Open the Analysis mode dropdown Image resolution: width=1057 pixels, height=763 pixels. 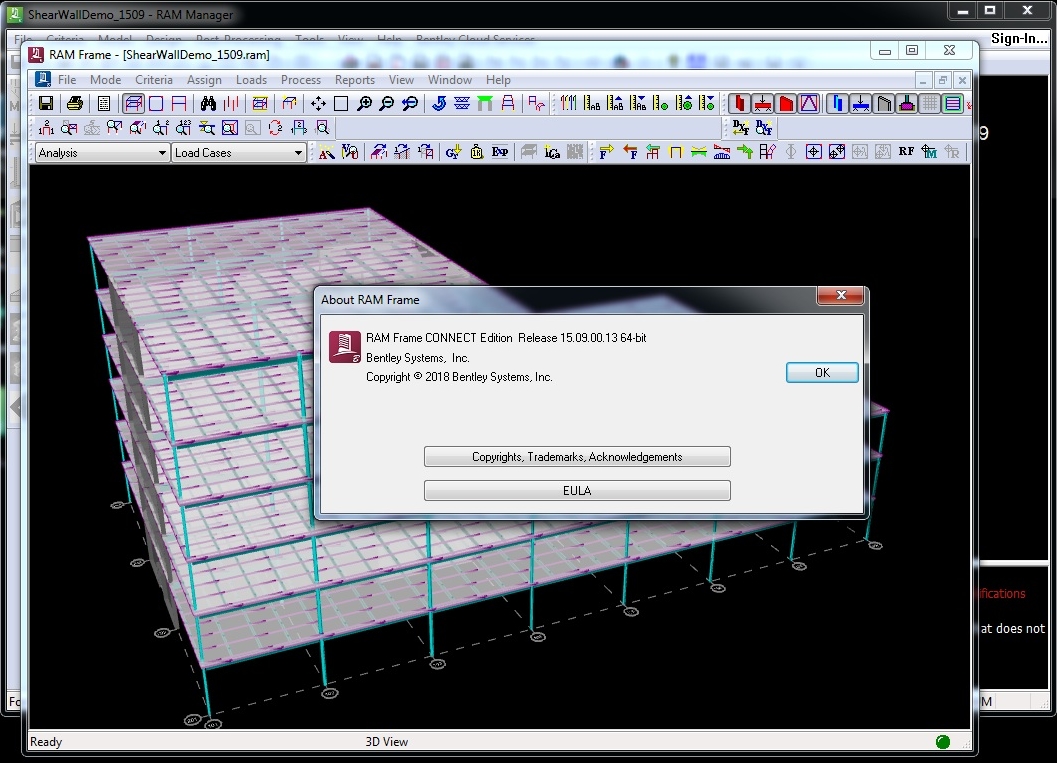102,152
